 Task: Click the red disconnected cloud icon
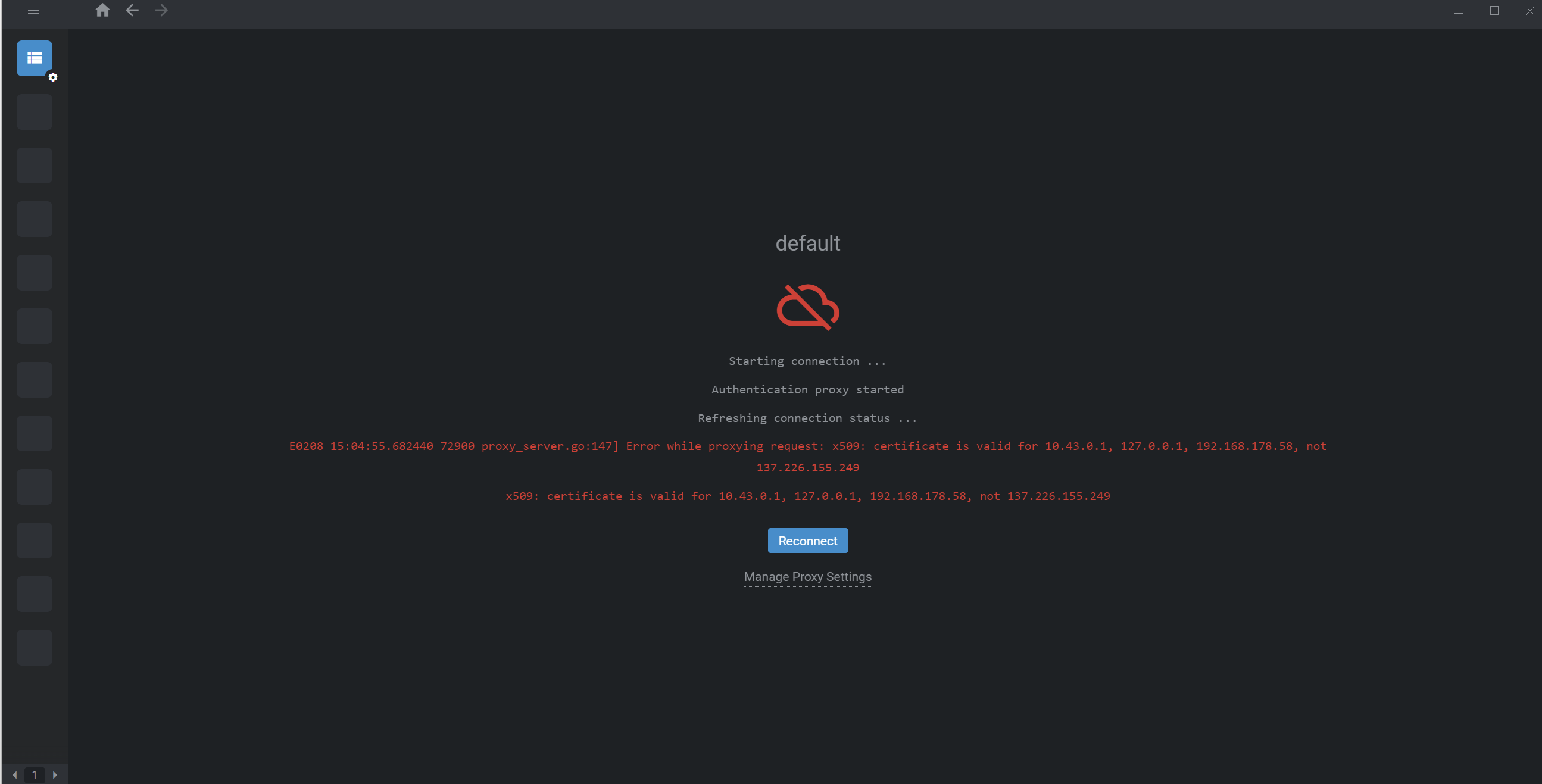807,307
